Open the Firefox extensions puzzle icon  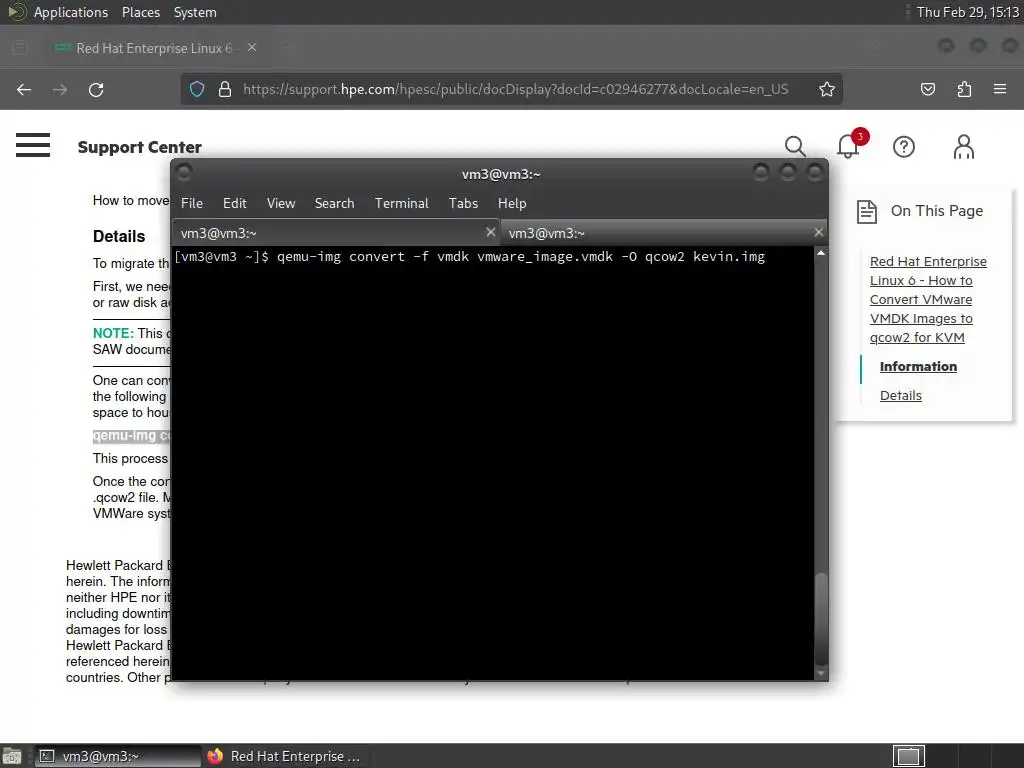(964, 89)
